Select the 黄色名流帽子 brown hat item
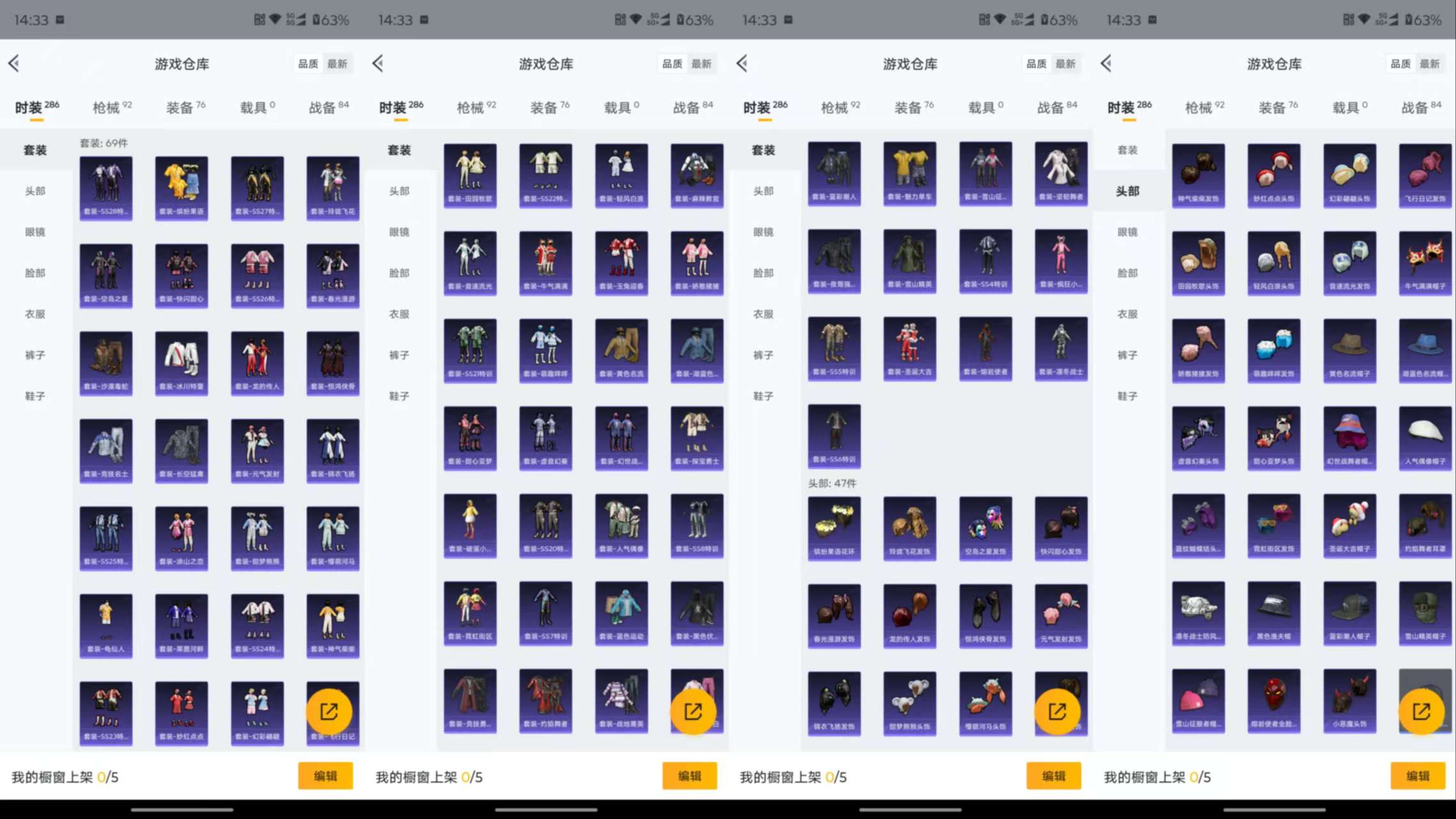This screenshot has width=1456, height=819. 1349,350
